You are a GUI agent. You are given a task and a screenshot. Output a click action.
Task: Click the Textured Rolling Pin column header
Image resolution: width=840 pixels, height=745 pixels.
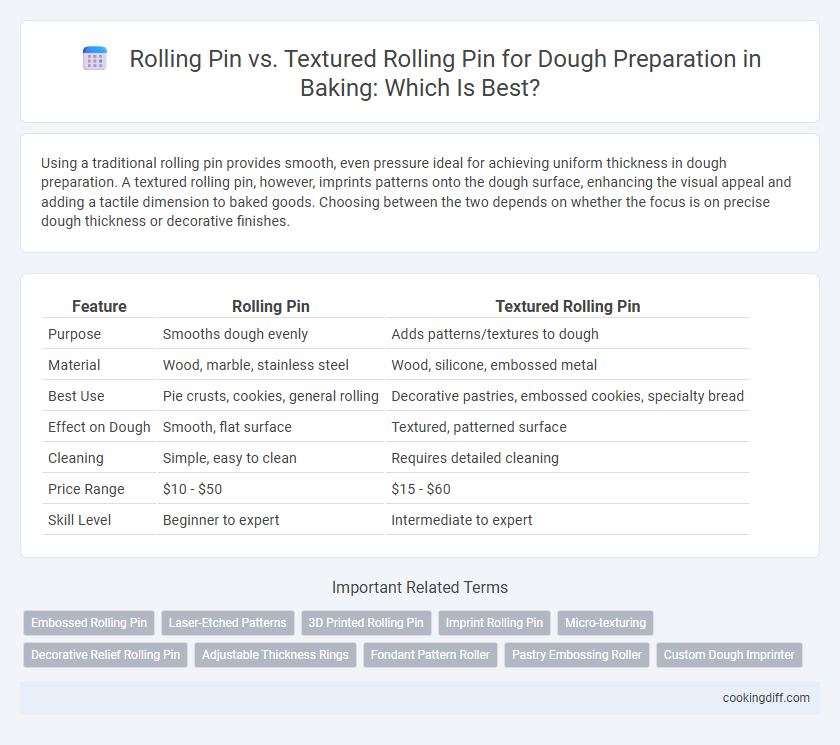click(567, 306)
